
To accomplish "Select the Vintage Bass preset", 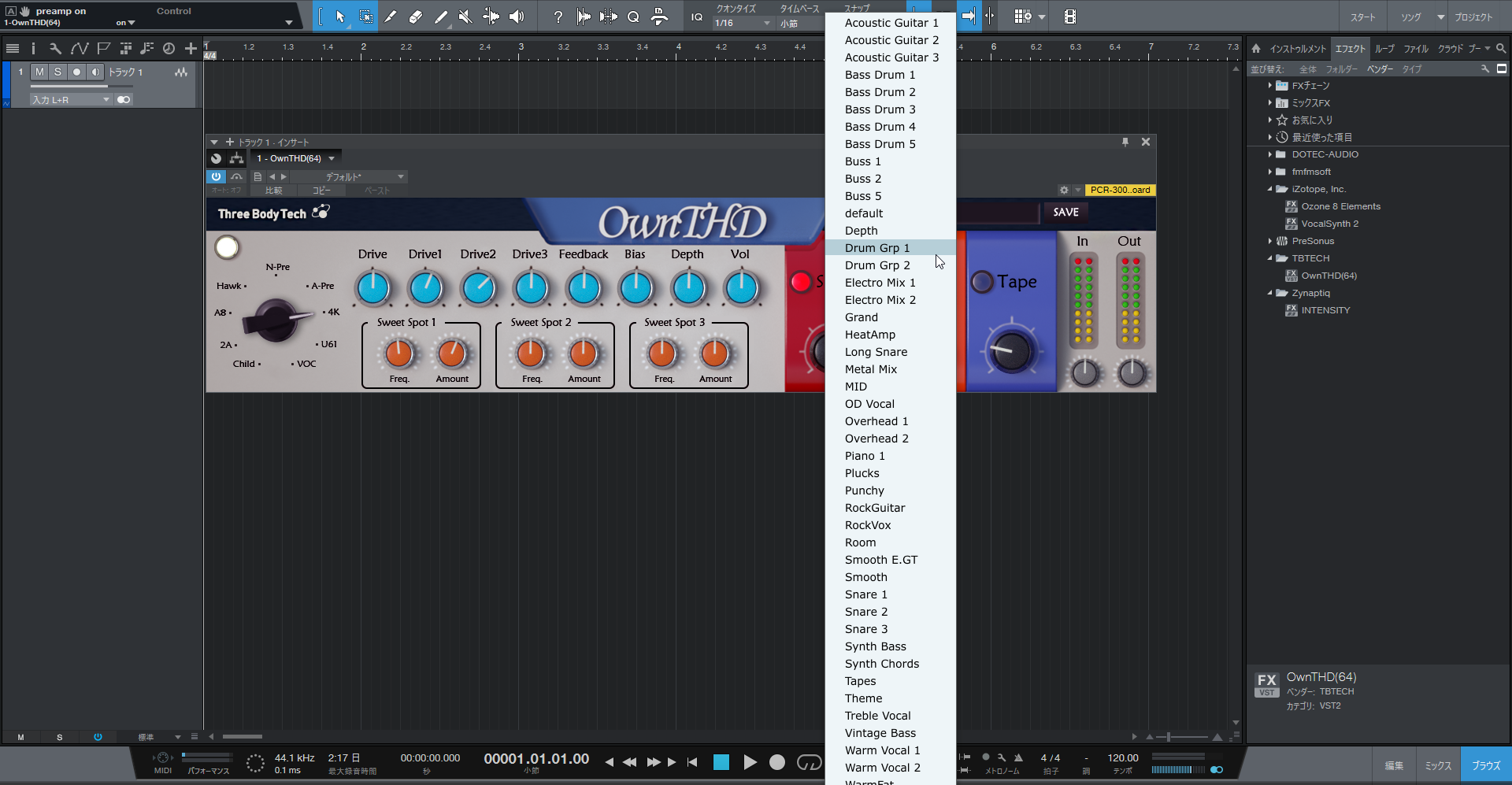I will pyautogui.click(x=891, y=733).
